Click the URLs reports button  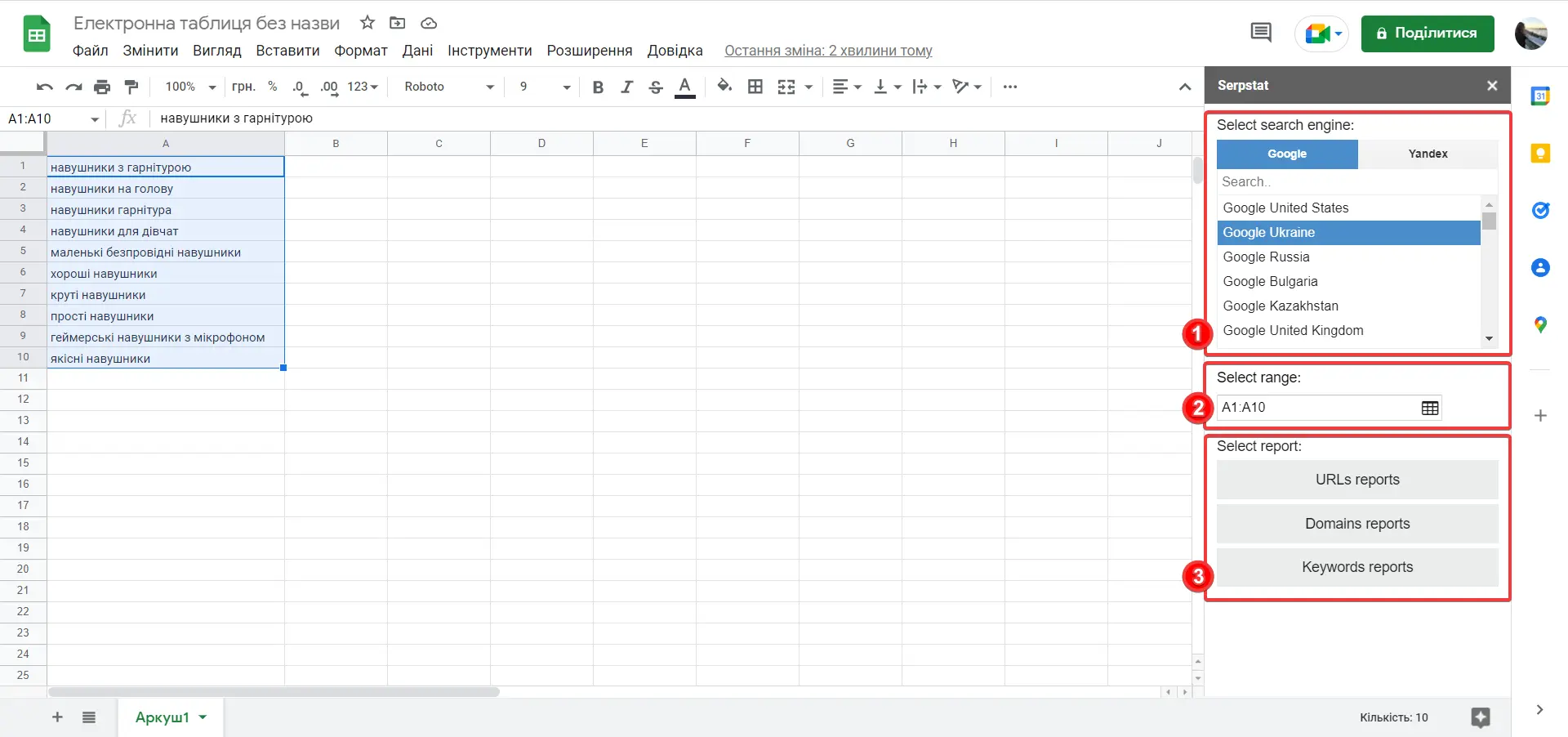click(1357, 480)
